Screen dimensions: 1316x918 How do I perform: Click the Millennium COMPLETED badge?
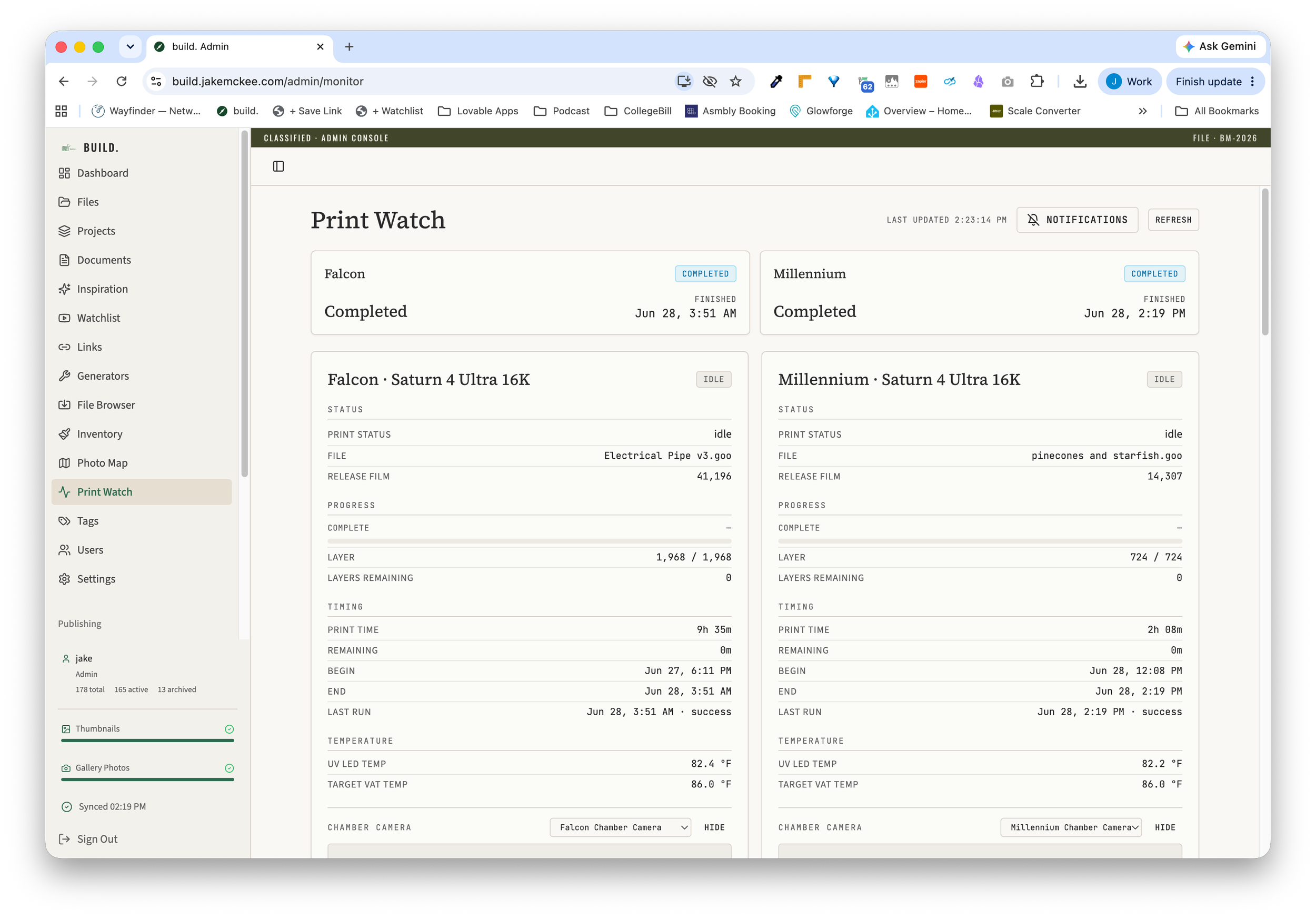(1154, 274)
